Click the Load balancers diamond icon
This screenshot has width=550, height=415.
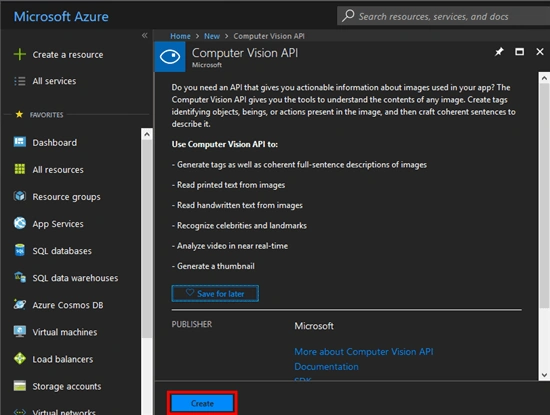tap(20, 359)
